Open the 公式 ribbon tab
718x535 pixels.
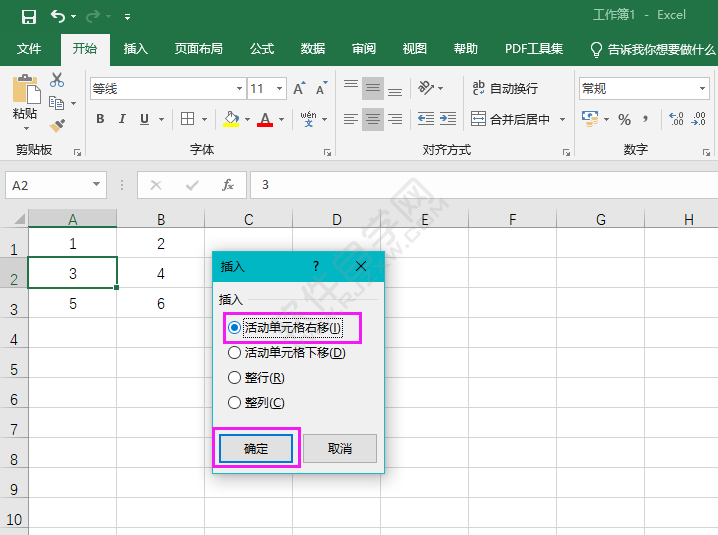pyautogui.click(x=262, y=49)
